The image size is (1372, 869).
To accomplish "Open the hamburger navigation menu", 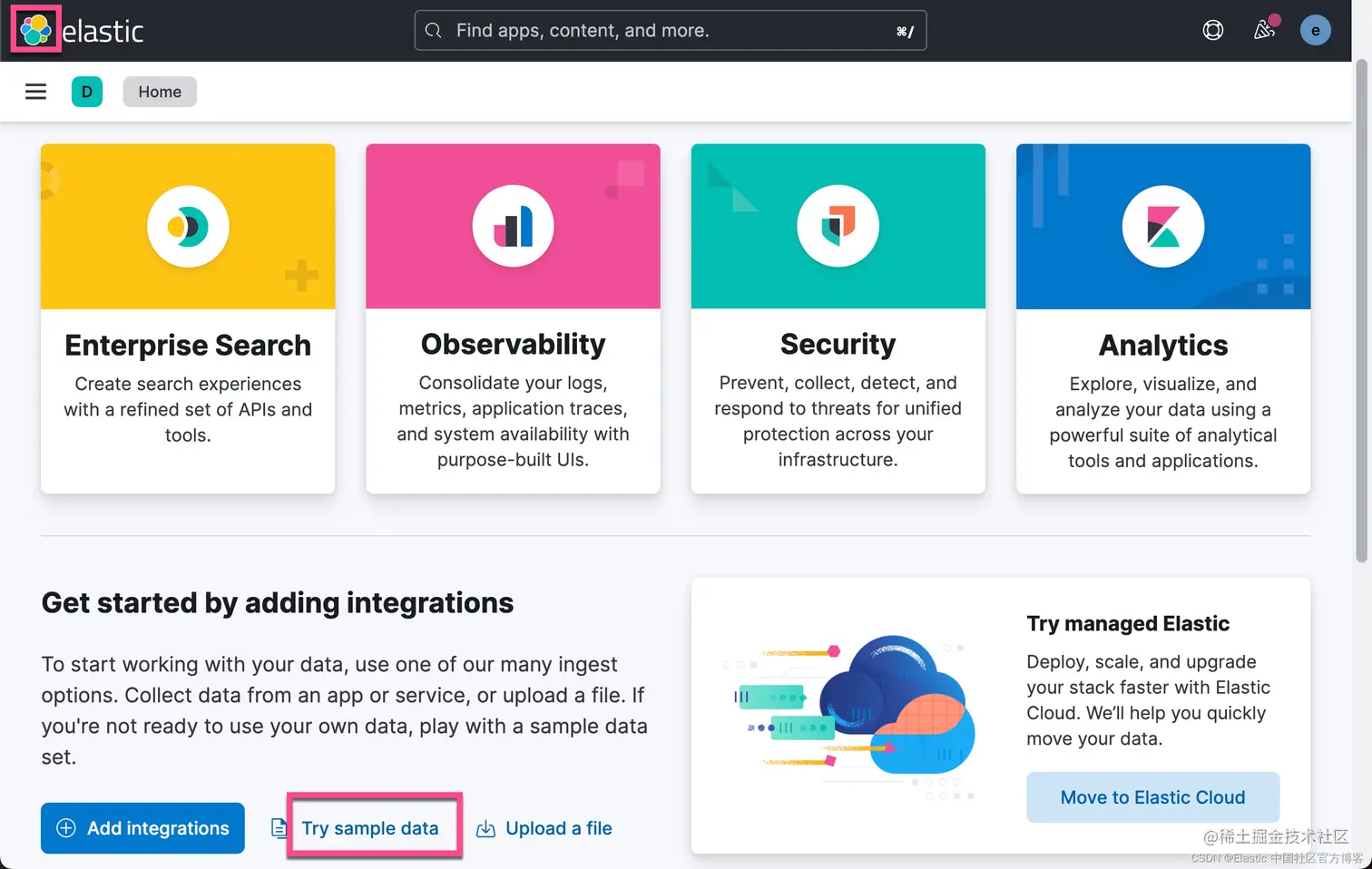I will 35,92.
